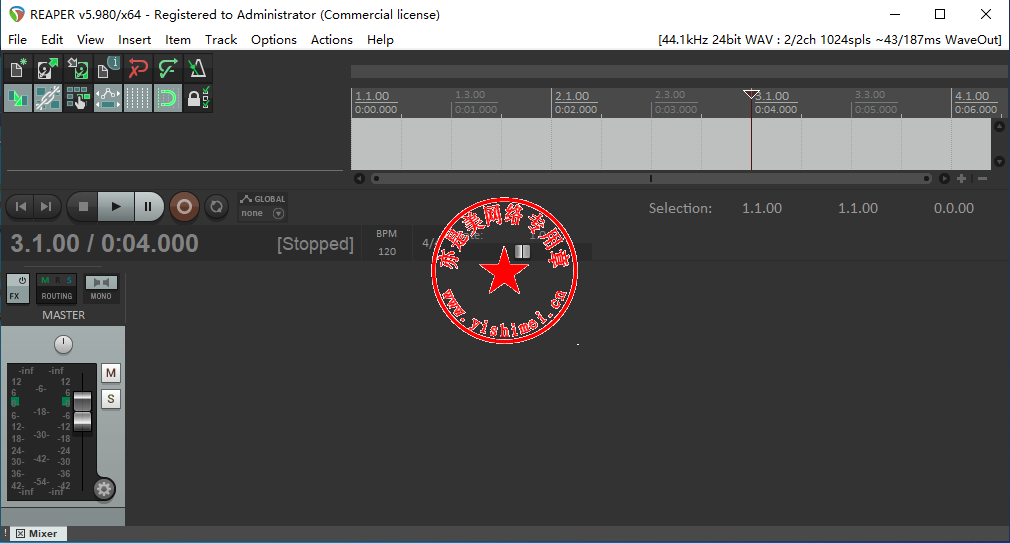
Task: Click the red Record button
Action: 184,207
